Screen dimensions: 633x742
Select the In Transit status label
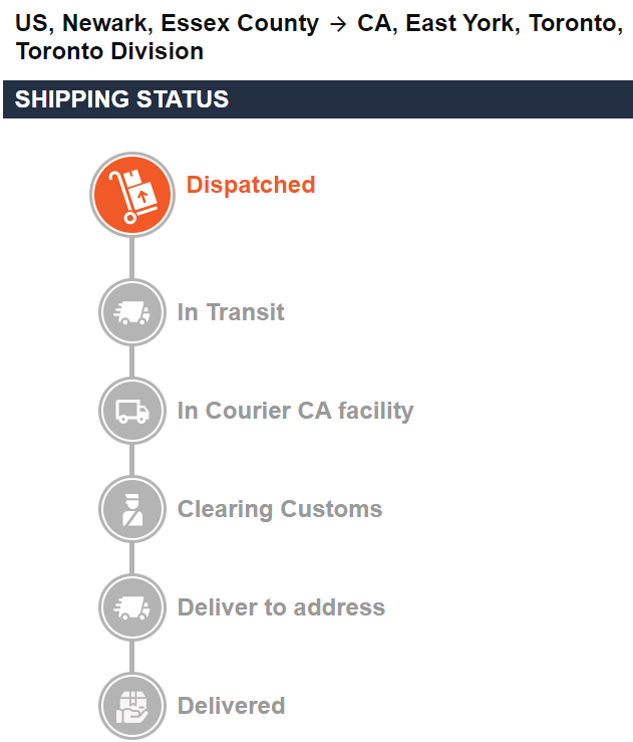coord(230,312)
